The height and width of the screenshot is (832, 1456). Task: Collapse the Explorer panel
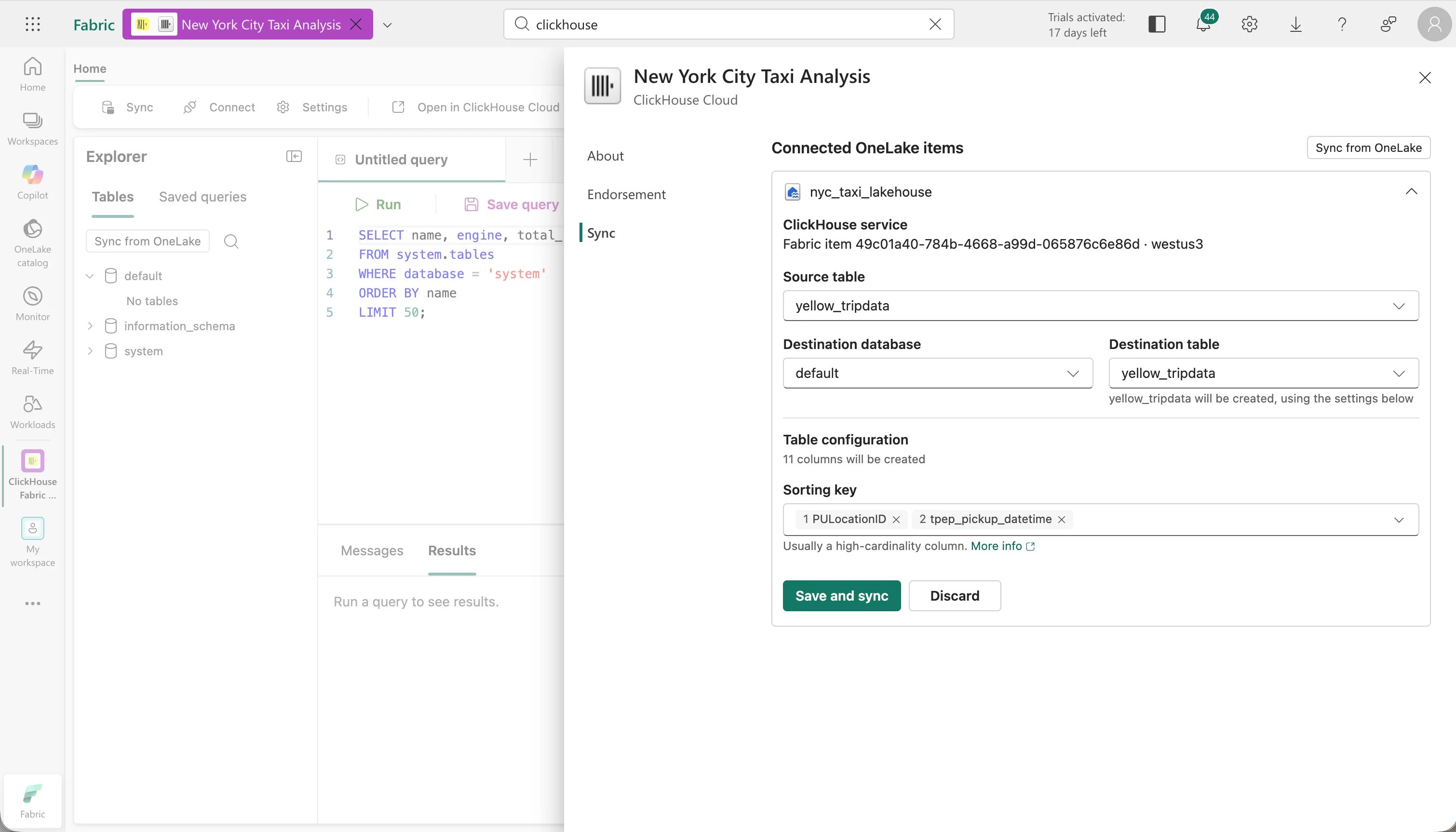(x=294, y=157)
